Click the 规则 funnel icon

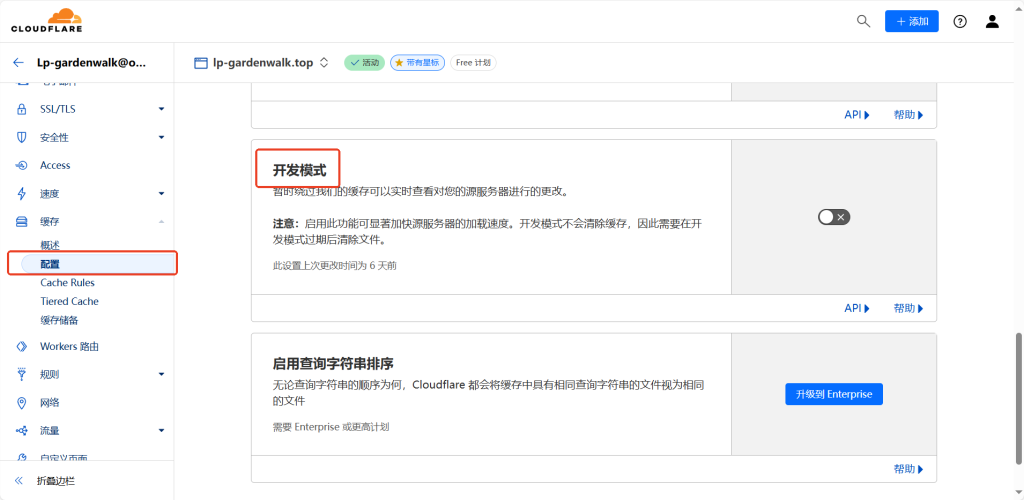point(22,375)
